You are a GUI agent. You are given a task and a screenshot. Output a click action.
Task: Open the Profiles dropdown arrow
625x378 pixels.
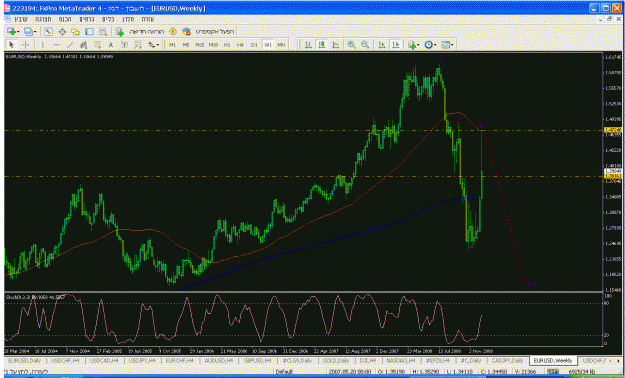coord(35,32)
